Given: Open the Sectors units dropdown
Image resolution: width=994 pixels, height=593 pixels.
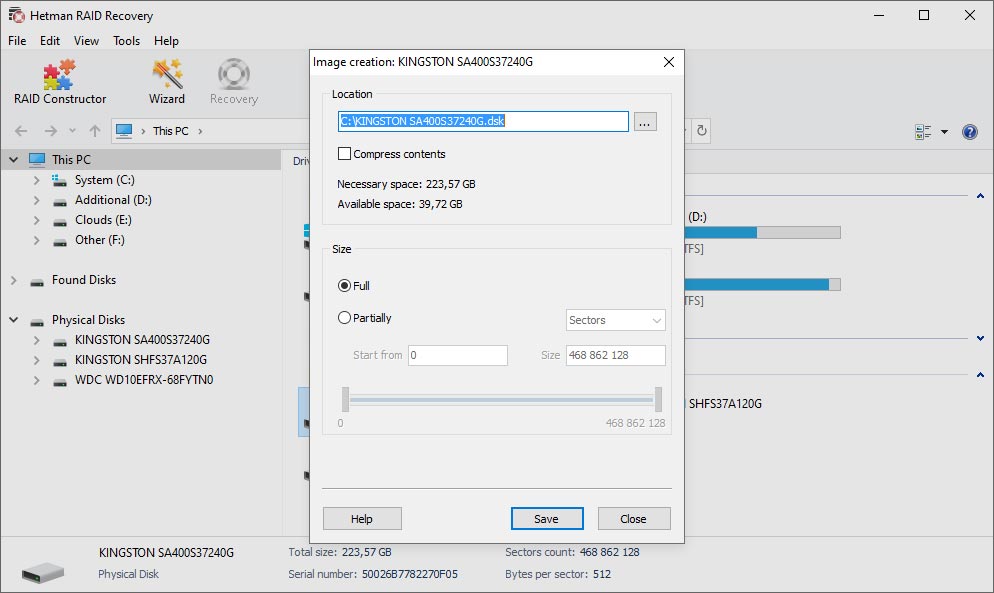Looking at the screenshot, I should (615, 320).
